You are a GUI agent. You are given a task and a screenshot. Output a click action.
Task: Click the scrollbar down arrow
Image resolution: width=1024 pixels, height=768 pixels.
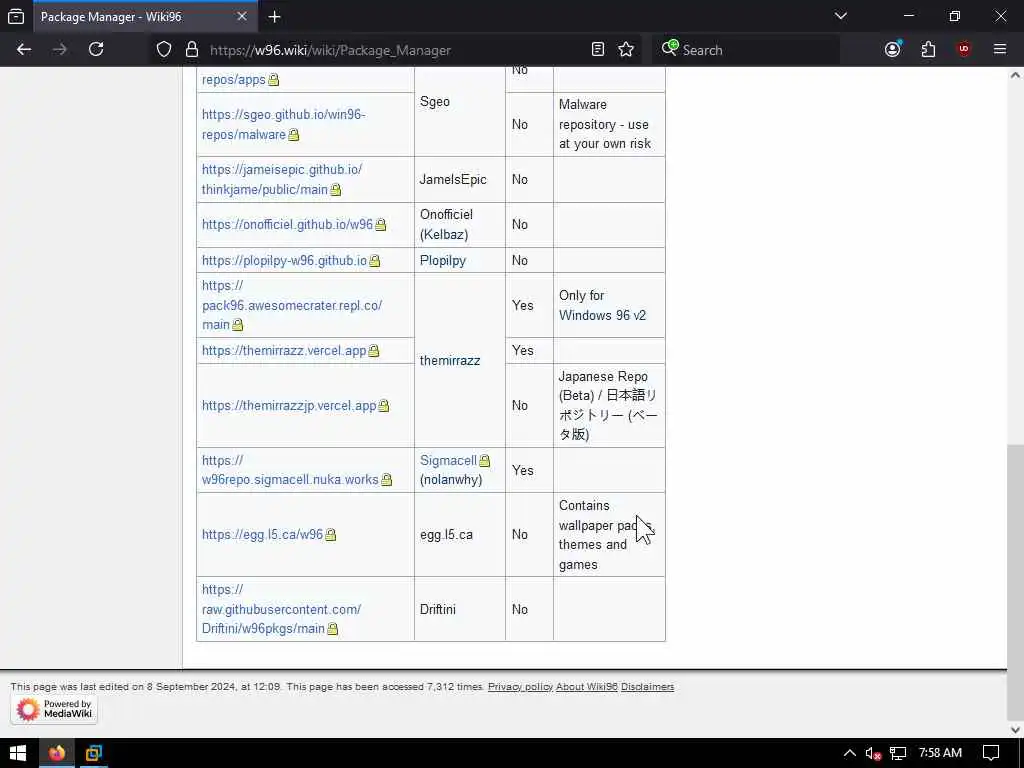[1015, 729]
